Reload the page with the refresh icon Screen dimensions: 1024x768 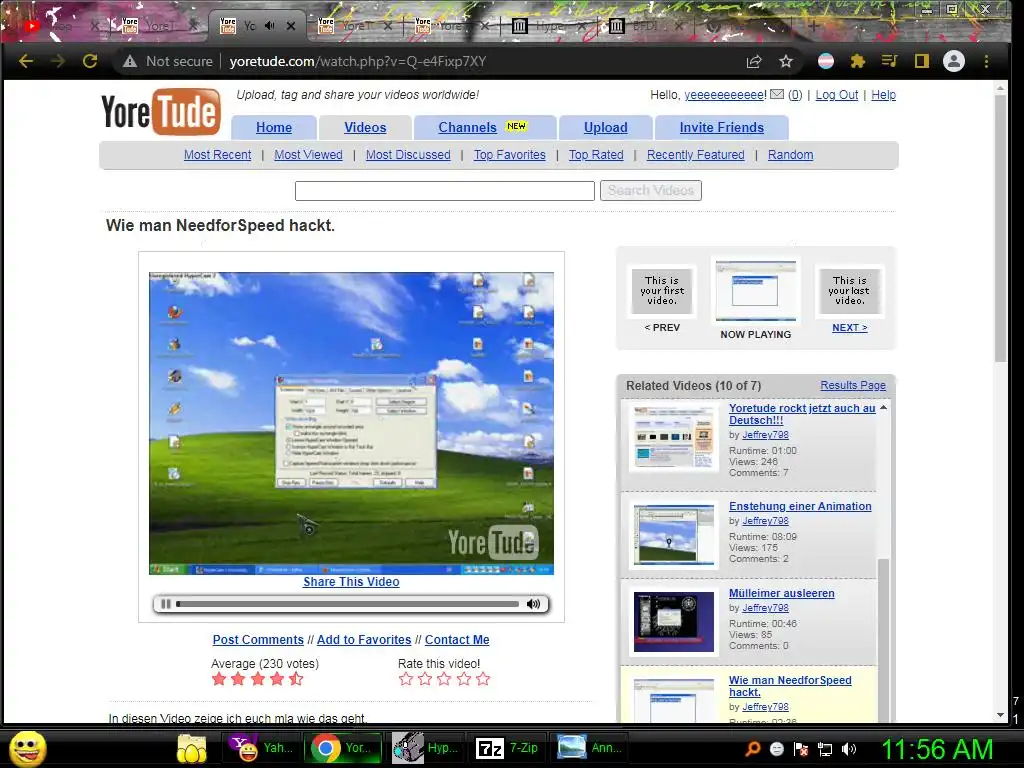tap(90, 61)
